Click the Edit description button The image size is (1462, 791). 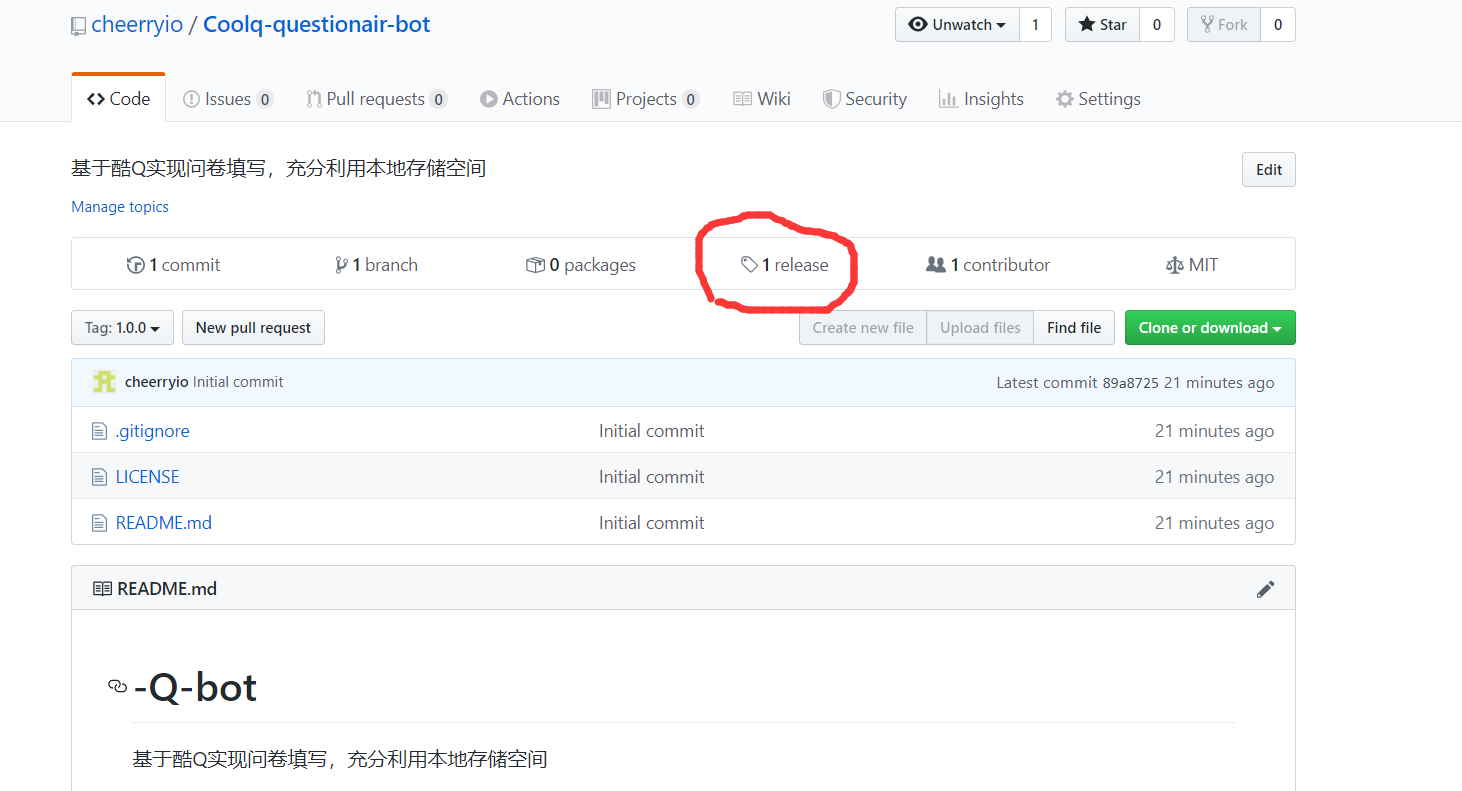point(1269,170)
